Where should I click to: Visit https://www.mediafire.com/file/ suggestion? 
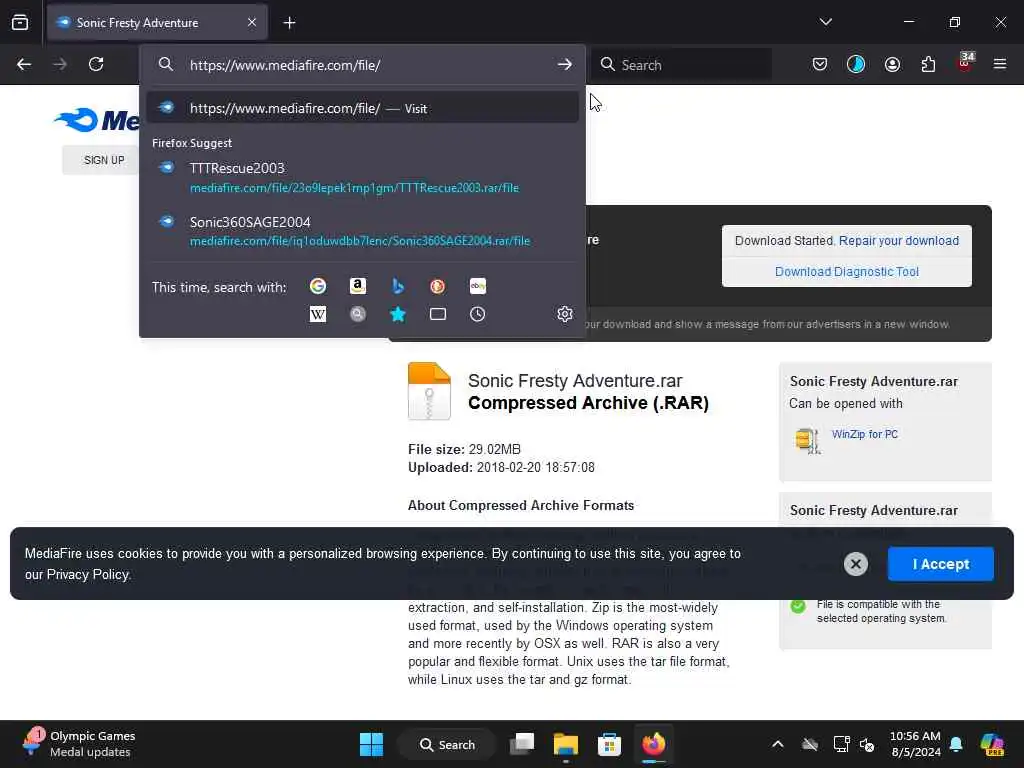[362, 108]
